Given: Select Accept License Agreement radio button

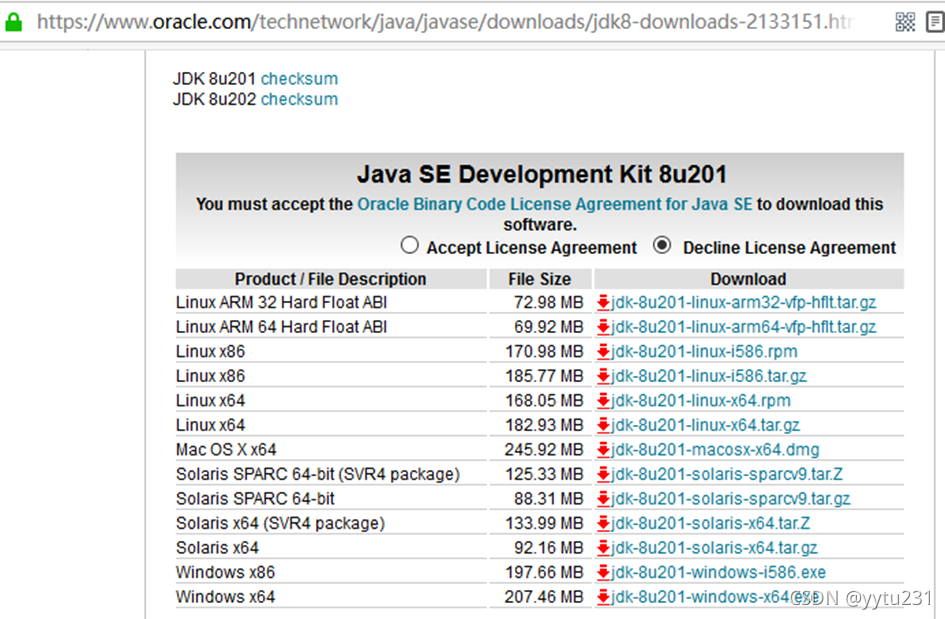Looking at the screenshot, I should click(x=409, y=245).
